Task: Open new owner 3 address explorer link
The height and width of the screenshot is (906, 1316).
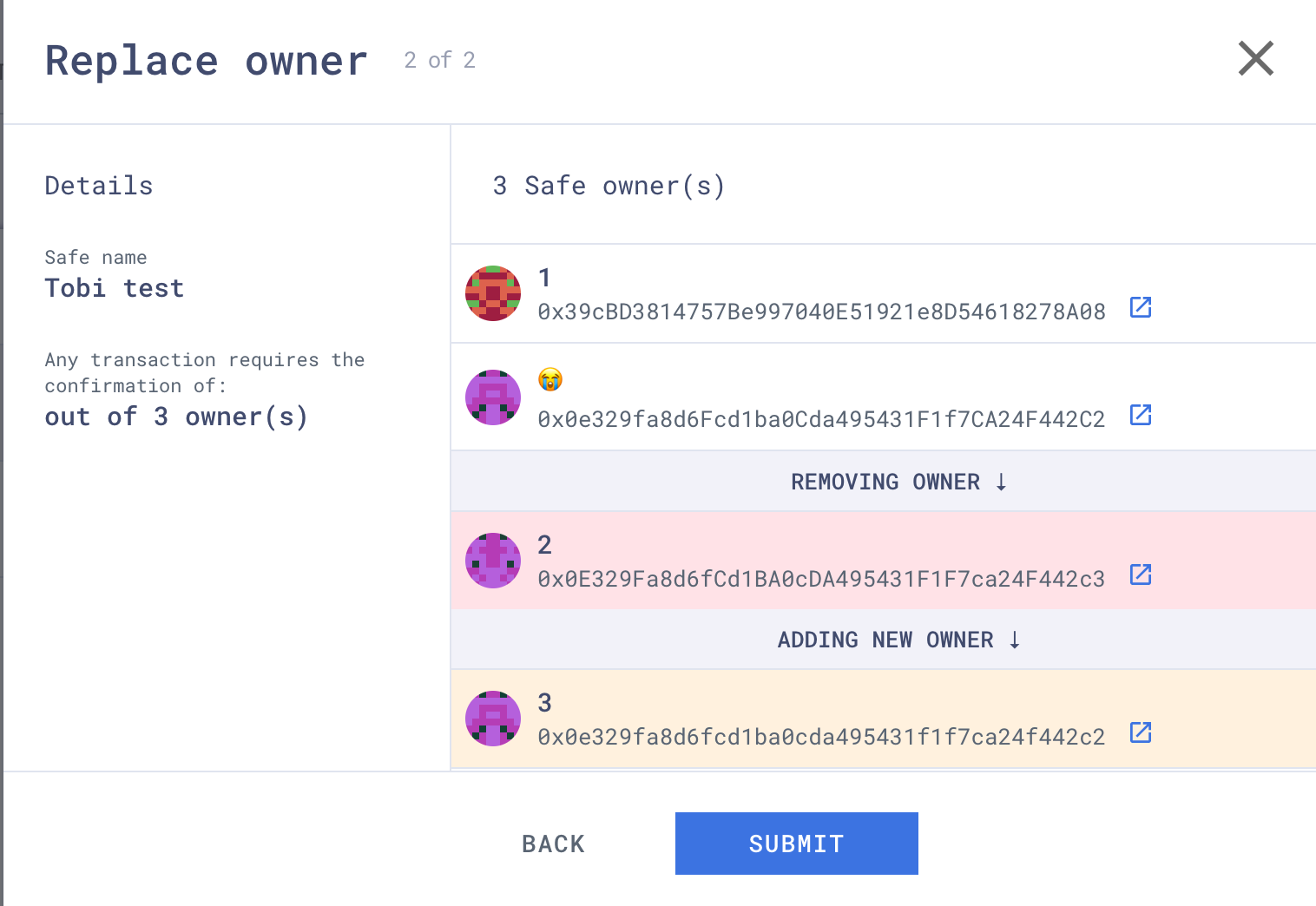Action: pyautogui.click(x=1141, y=732)
